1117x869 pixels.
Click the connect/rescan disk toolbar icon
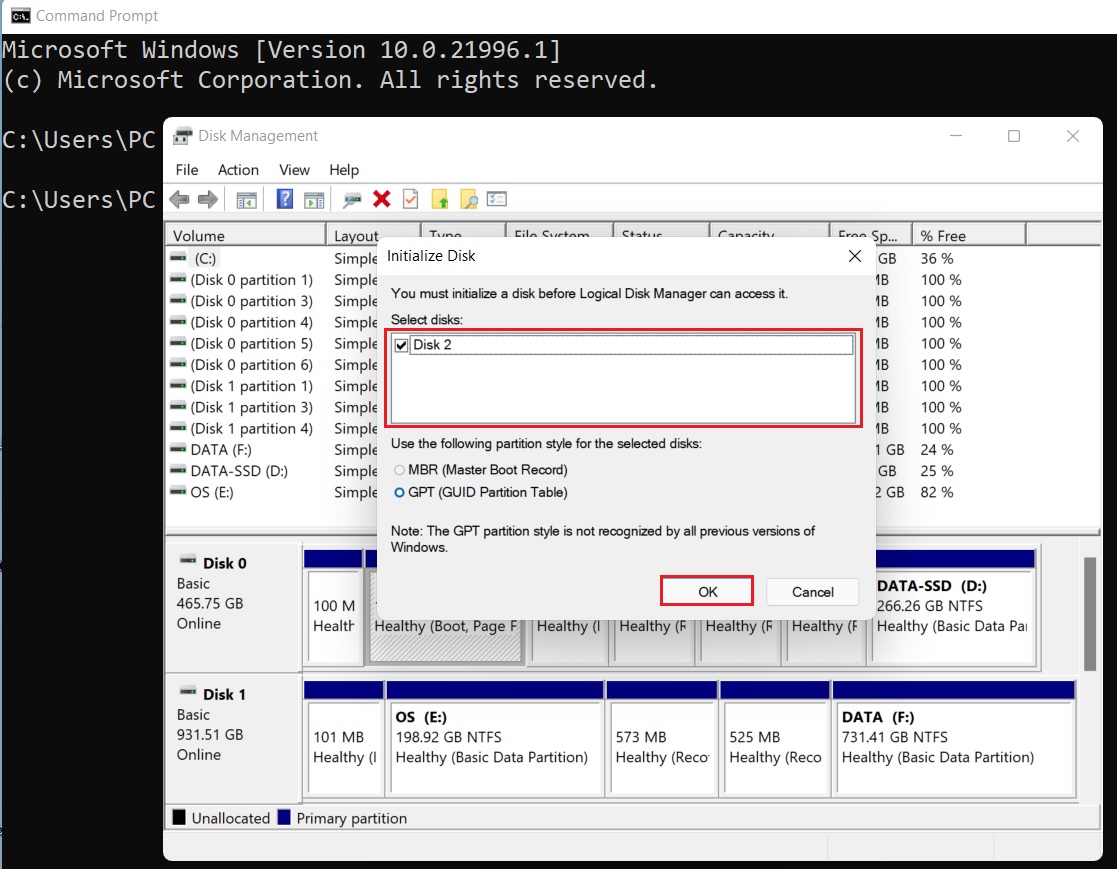click(352, 200)
